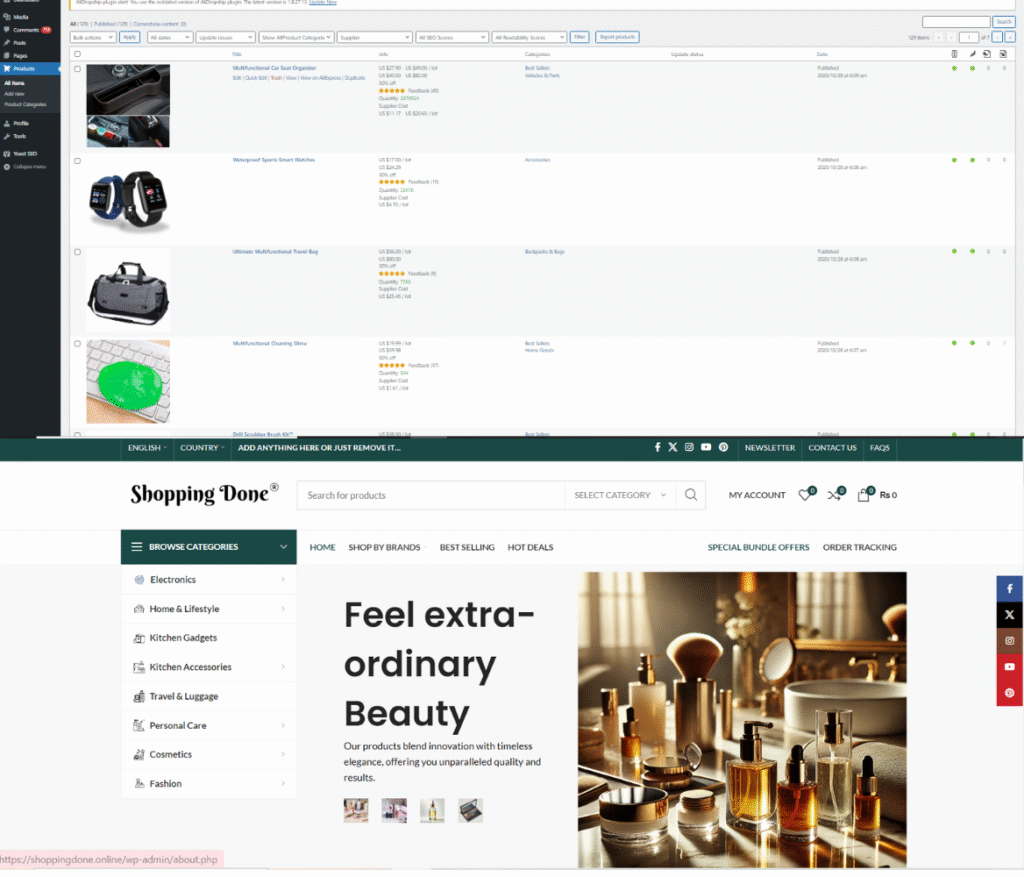Open the shopping cart bag icon
This screenshot has width=1024, height=877.
click(863, 495)
